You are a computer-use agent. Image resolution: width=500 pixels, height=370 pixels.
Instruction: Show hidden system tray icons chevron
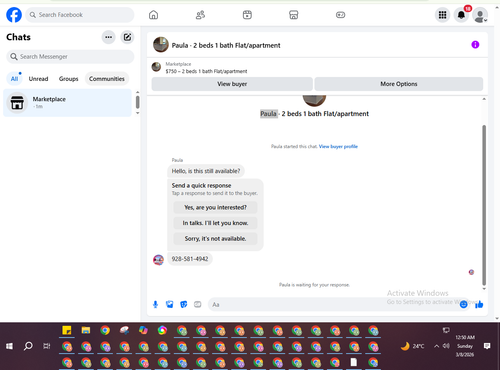point(436,346)
